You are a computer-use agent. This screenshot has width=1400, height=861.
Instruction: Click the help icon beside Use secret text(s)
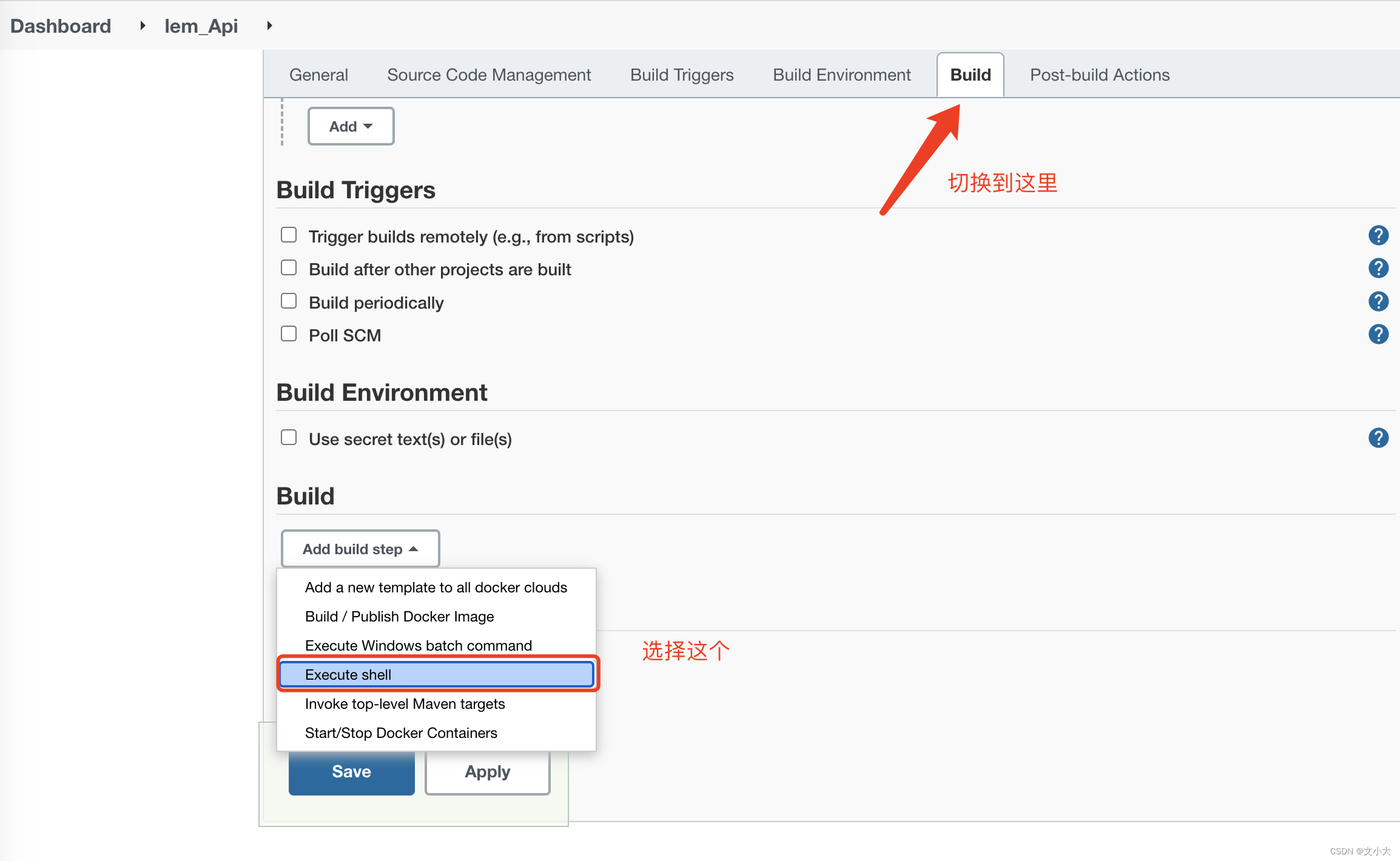click(1378, 438)
